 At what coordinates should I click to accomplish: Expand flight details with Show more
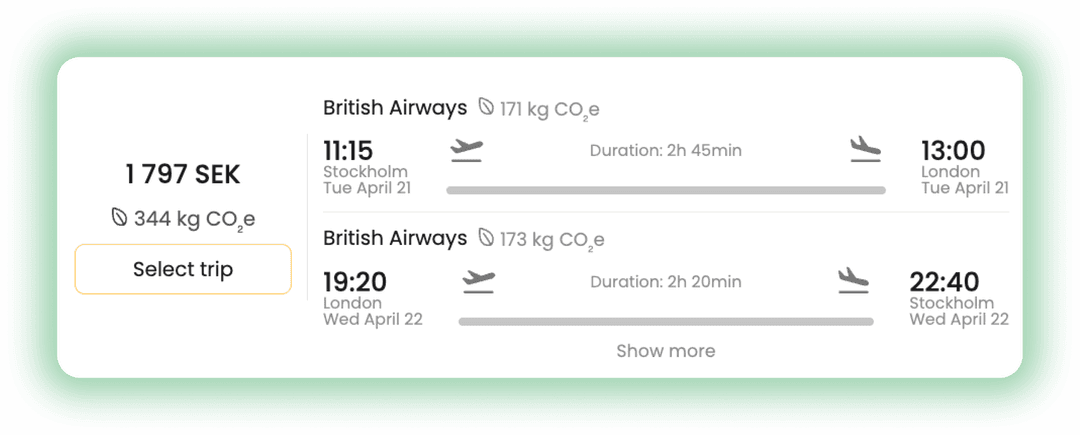pos(665,351)
